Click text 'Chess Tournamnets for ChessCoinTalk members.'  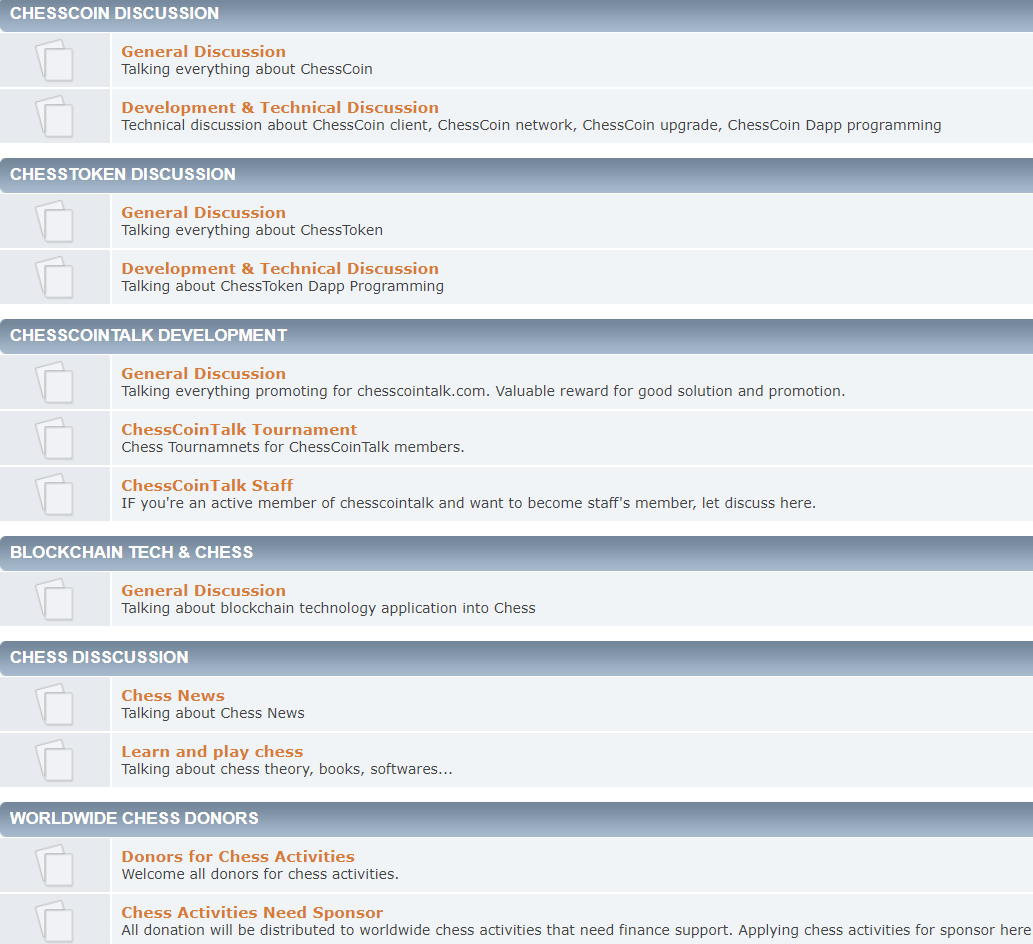[x=293, y=447]
